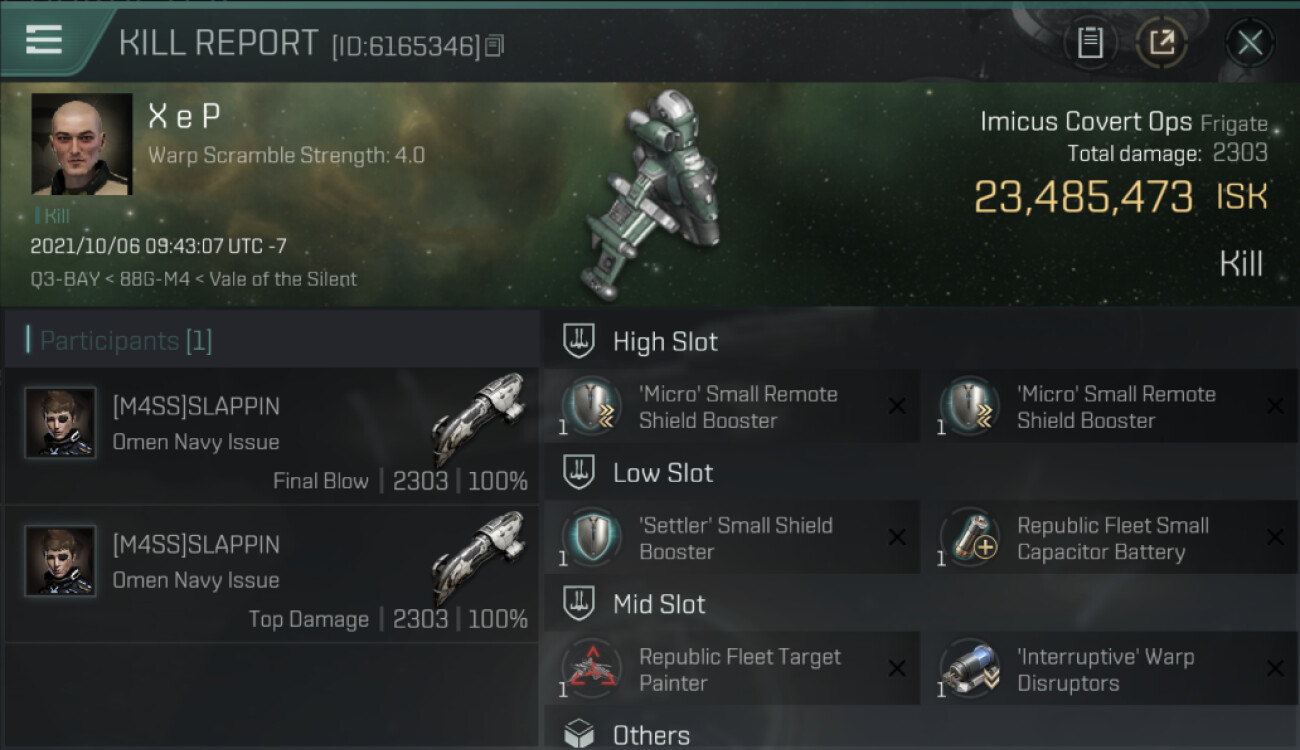Image resolution: width=1300 pixels, height=750 pixels.
Task: Click first 'Micro' Small Remote Shield Booster icon
Action: point(591,406)
